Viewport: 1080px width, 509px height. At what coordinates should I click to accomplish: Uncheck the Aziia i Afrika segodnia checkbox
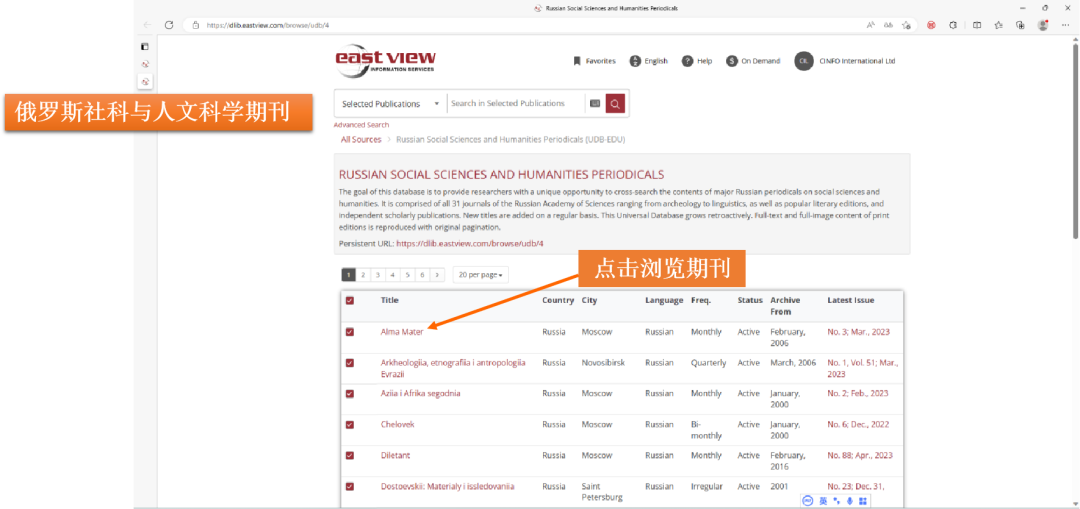point(350,393)
